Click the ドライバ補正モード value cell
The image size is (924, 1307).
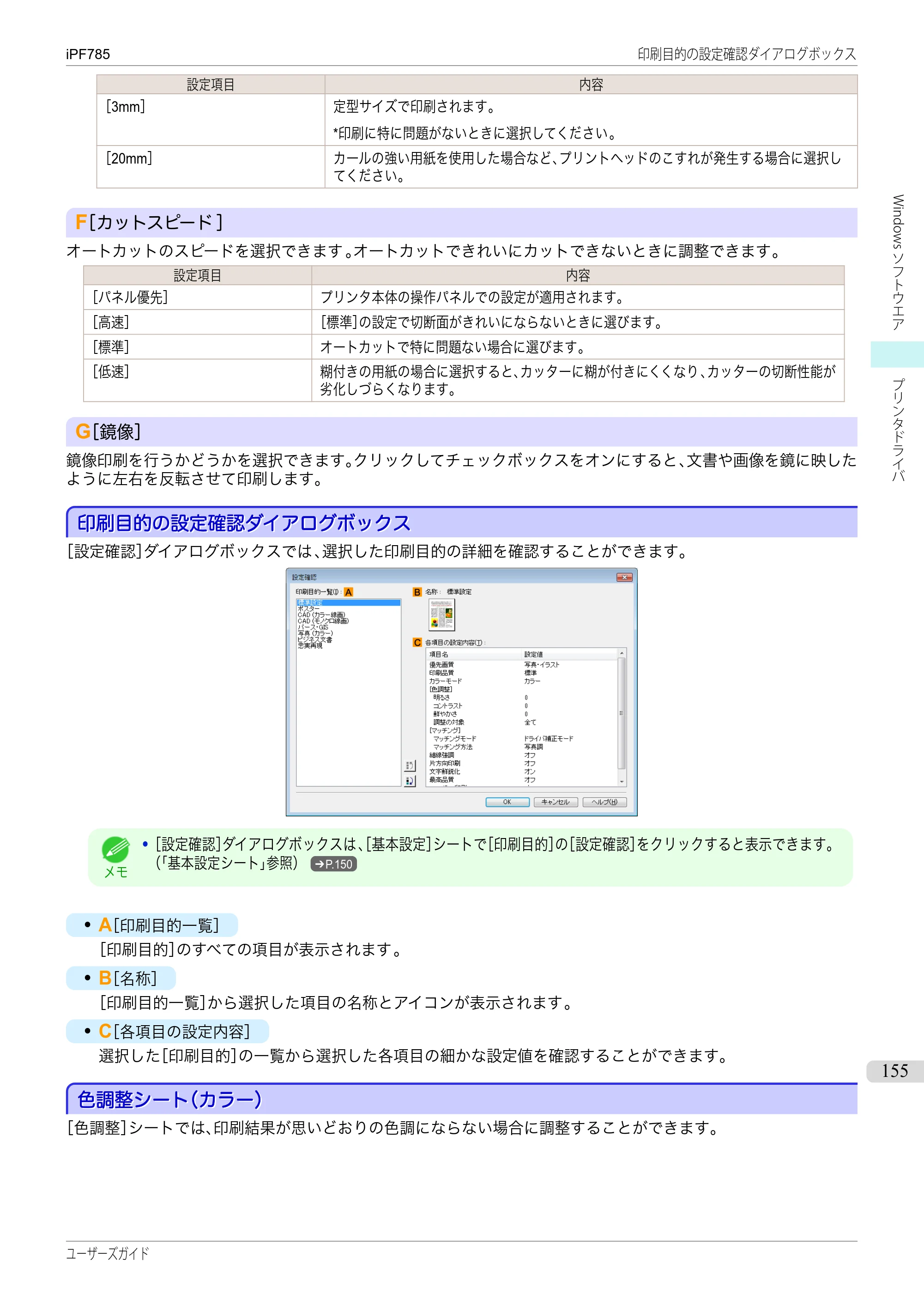coord(549,739)
